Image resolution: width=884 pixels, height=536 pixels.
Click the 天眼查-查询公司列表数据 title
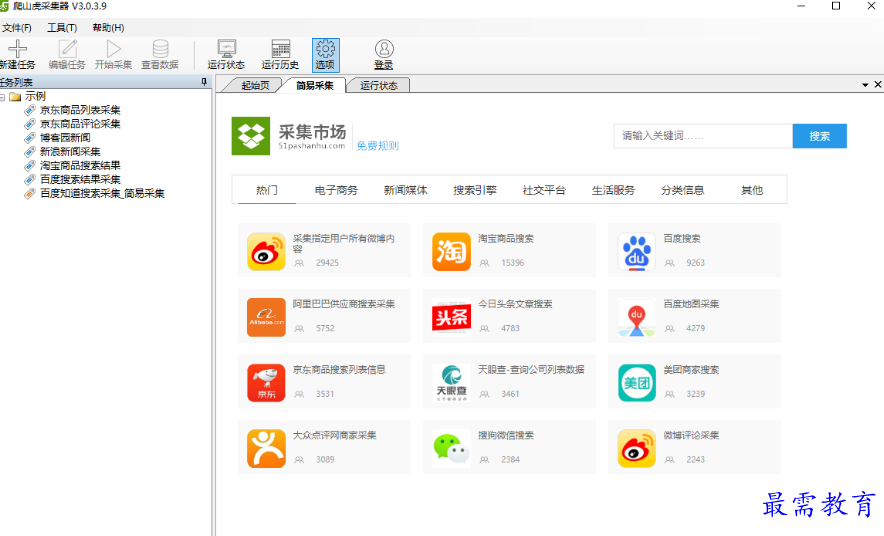(531, 370)
